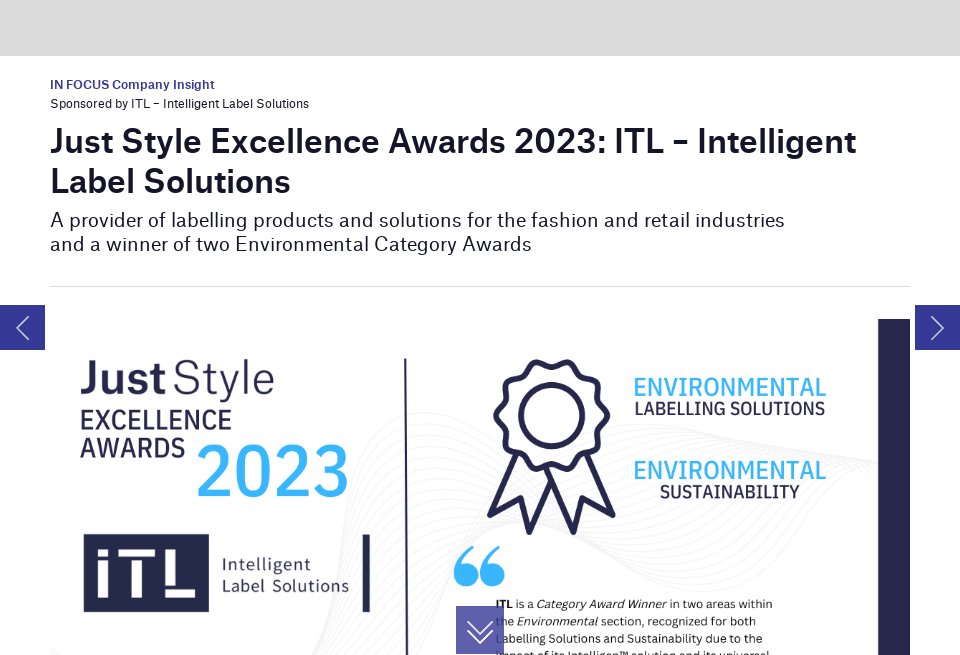Click the blue quotation marks graphic
This screenshot has height=655, width=960.
(x=479, y=566)
